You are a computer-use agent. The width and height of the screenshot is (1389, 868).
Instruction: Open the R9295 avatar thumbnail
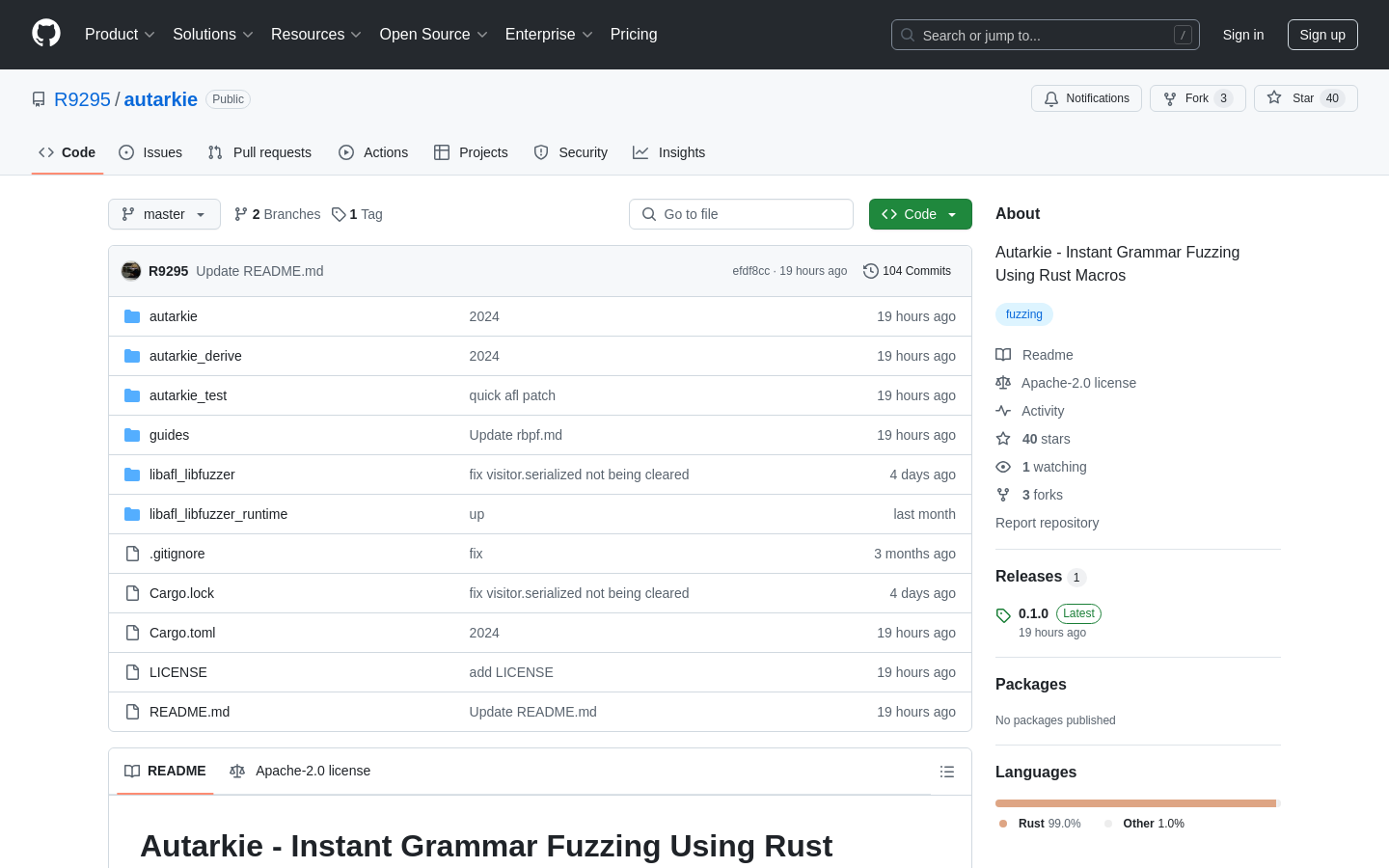pos(131,271)
